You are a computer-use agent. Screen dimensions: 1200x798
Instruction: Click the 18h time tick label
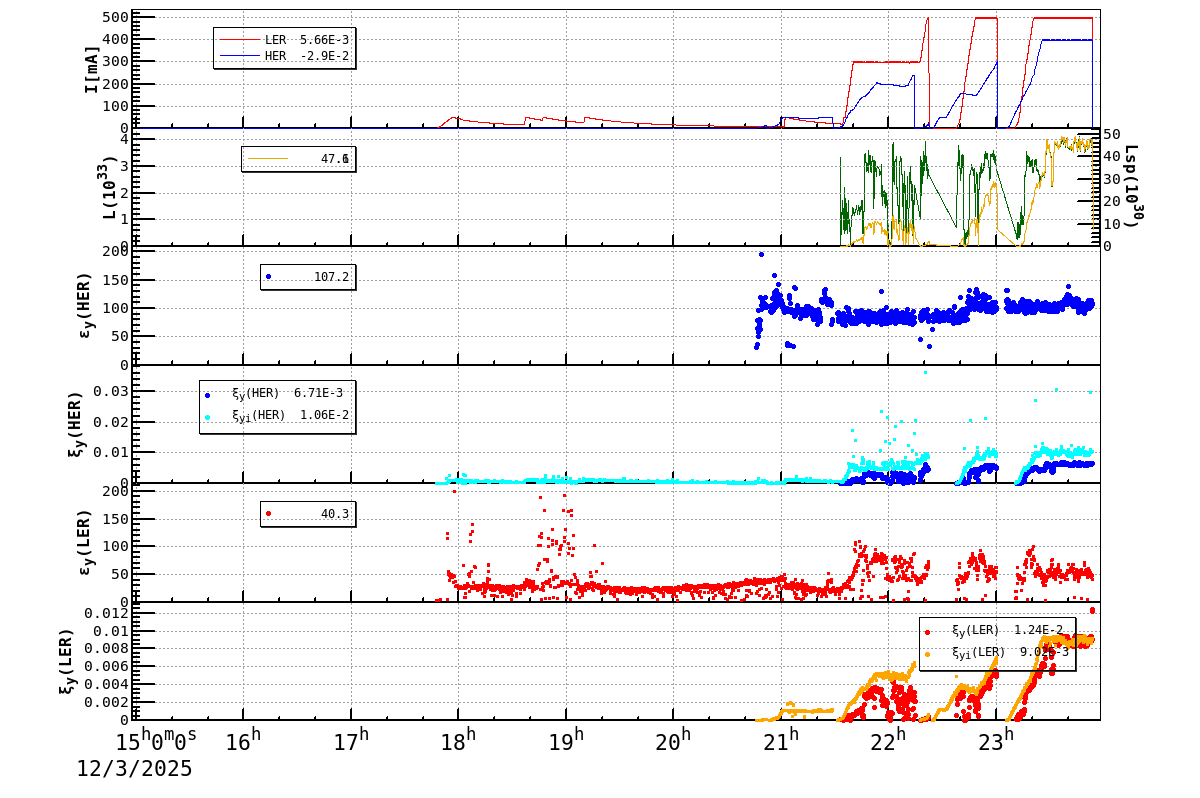point(458,741)
